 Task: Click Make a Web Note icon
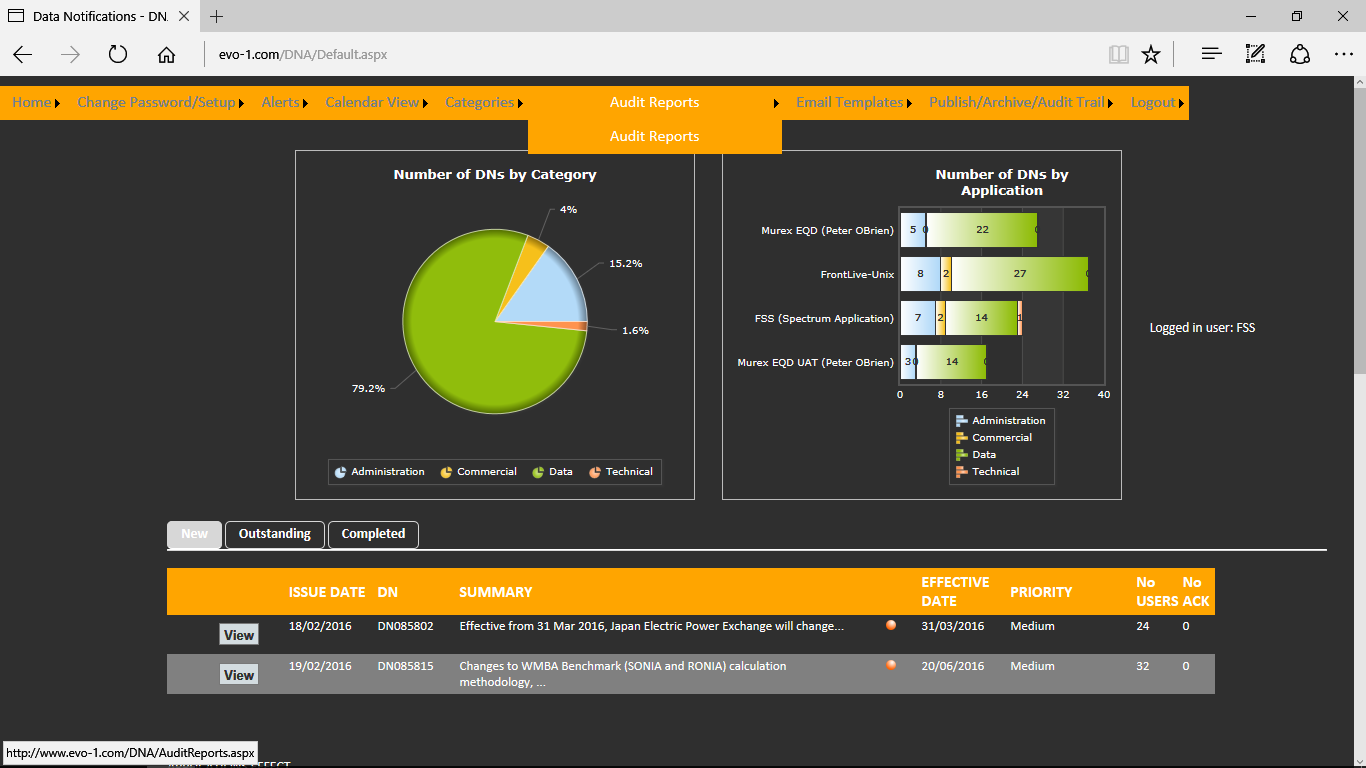coord(1255,55)
